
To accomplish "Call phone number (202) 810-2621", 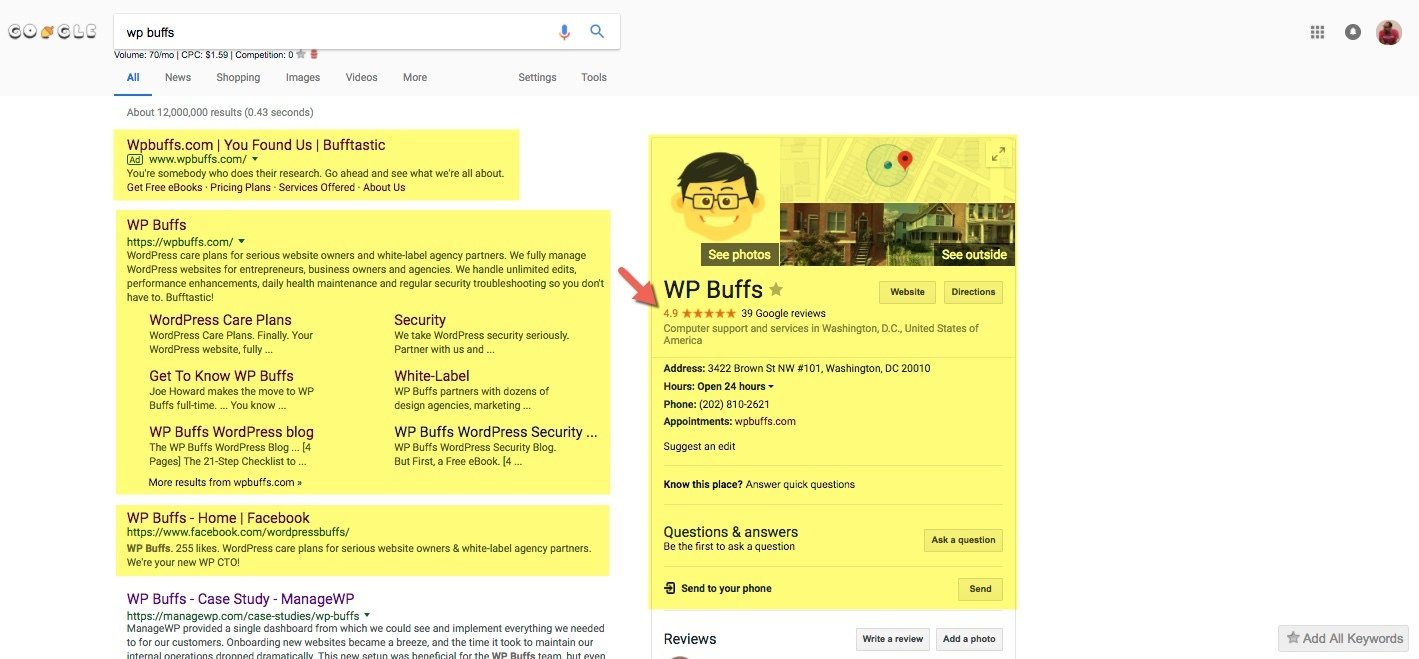I will coord(734,405).
